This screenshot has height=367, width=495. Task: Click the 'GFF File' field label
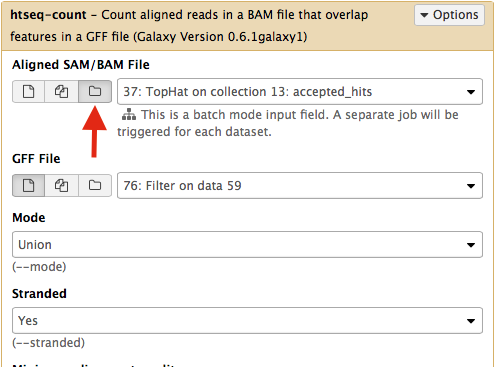[x=36, y=159]
